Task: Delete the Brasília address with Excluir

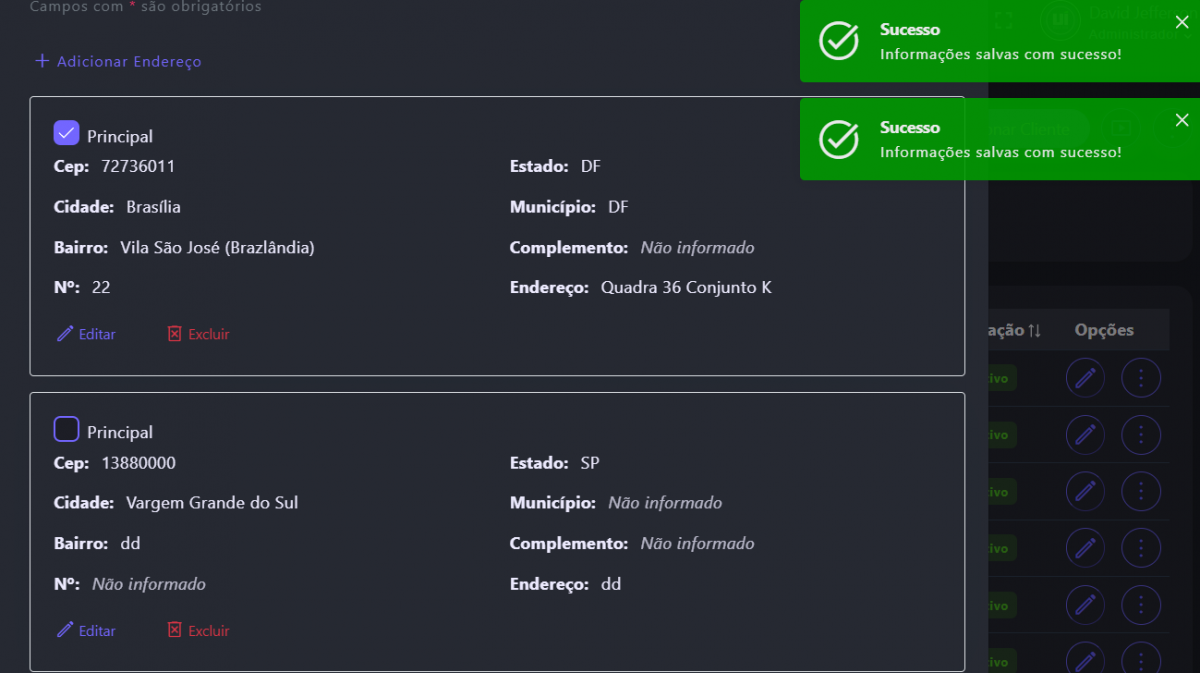Action: tap(198, 334)
